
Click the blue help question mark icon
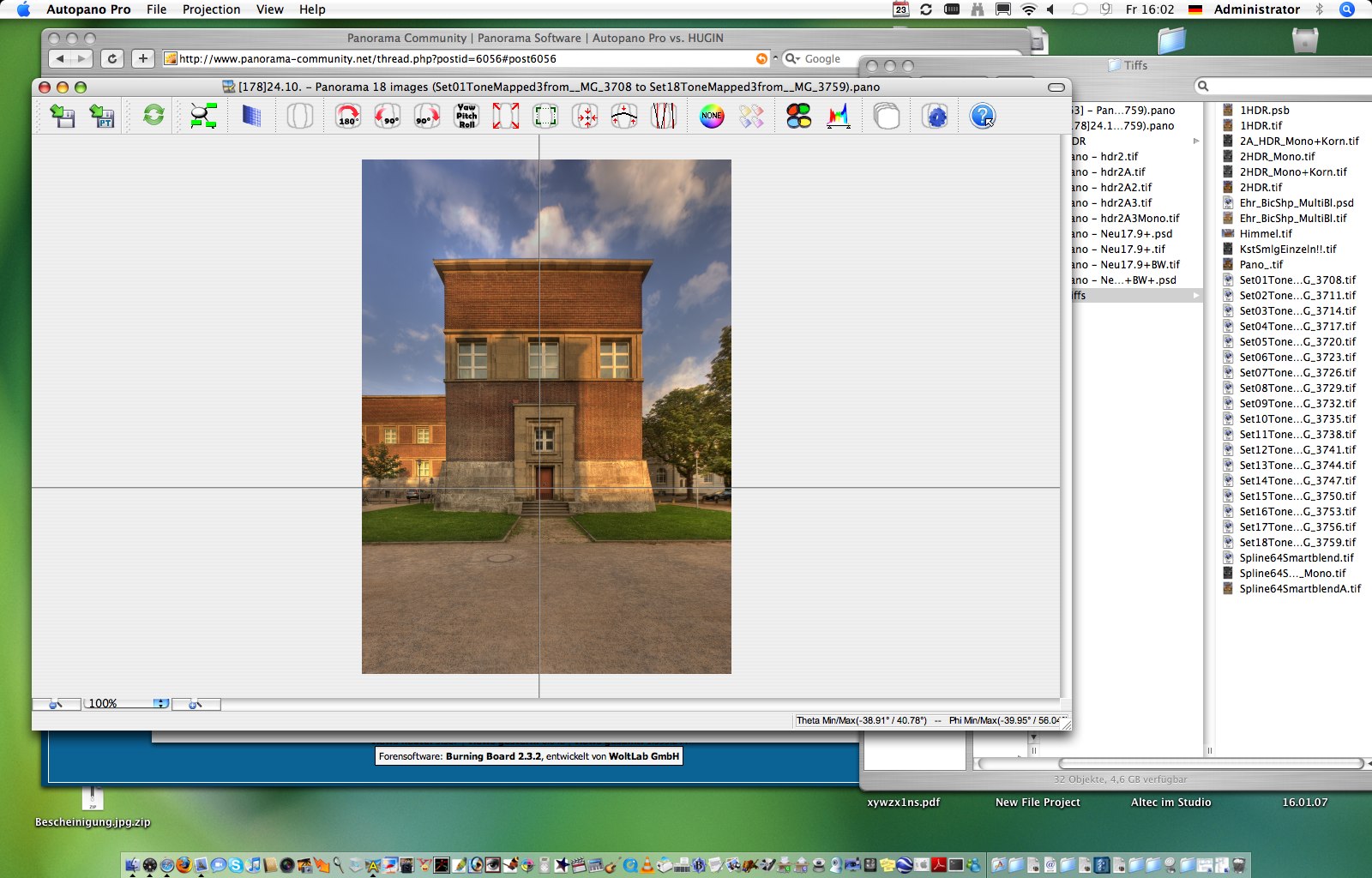pyautogui.click(x=982, y=116)
